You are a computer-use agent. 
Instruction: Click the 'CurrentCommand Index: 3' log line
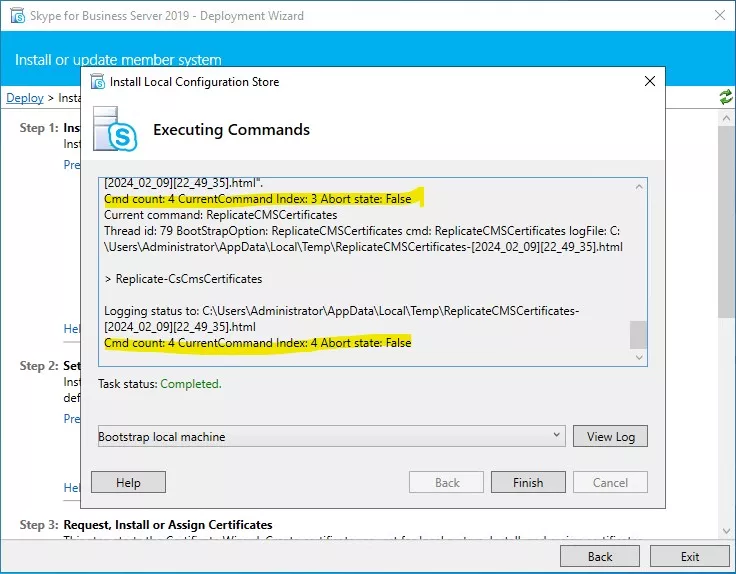[x=258, y=199]
